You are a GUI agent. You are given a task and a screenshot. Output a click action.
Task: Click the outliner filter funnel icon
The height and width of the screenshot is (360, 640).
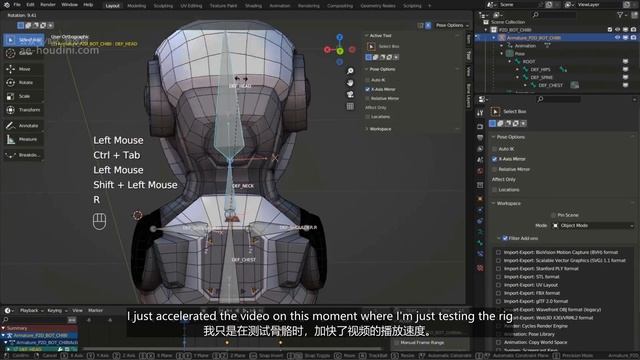620,15
